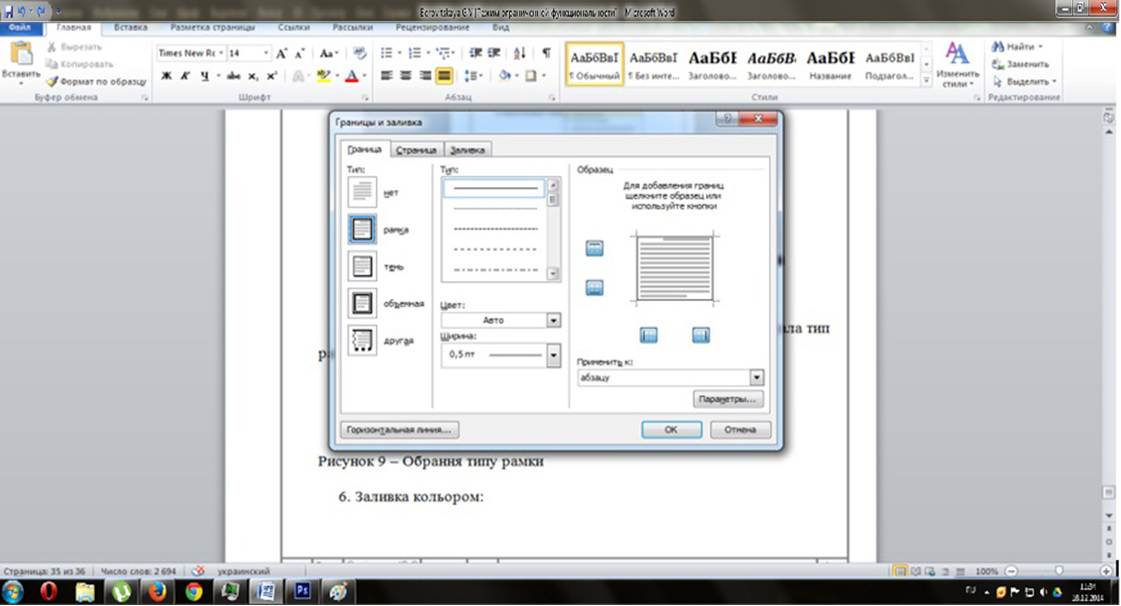Open the 'Применить к' dropdown list

click(x=756, y=378)
